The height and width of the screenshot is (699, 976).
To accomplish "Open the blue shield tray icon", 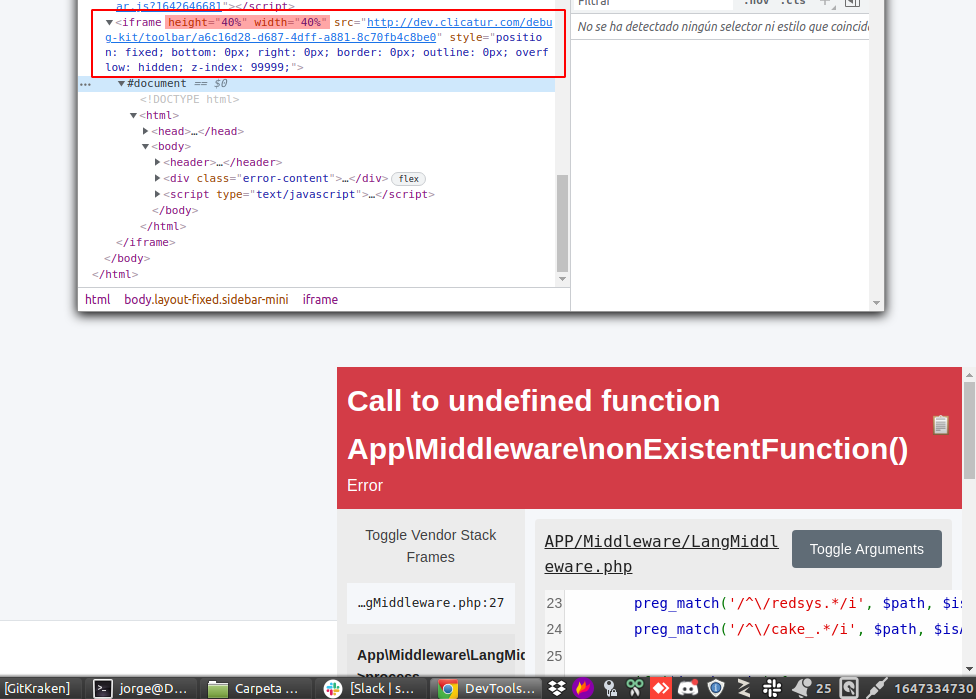I will coord(716,688).
